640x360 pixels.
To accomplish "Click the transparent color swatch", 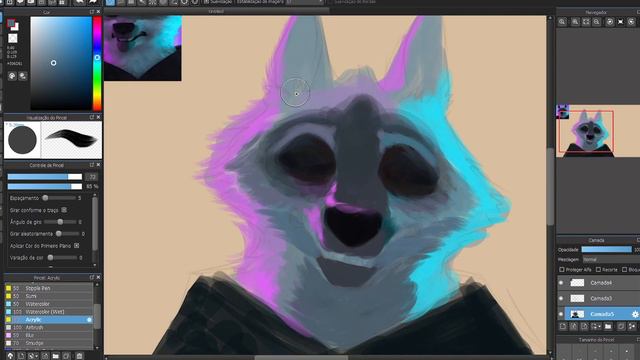I will pyautogui.click(x=13, y=38).
